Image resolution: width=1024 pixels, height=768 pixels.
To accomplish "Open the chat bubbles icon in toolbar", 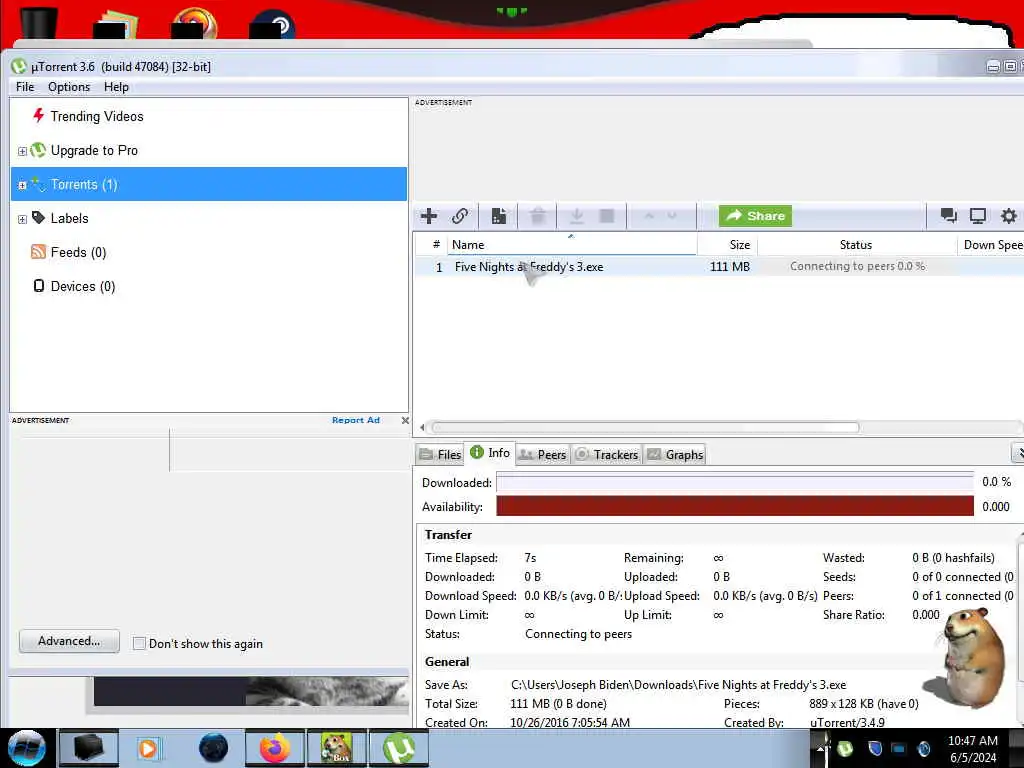I will (x=948, y=216).
